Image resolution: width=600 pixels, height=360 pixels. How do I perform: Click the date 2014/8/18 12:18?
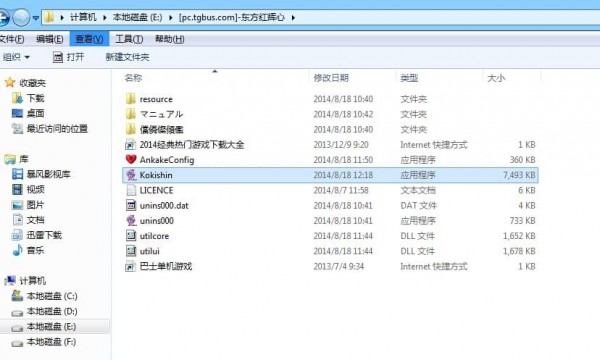[343, 175]
